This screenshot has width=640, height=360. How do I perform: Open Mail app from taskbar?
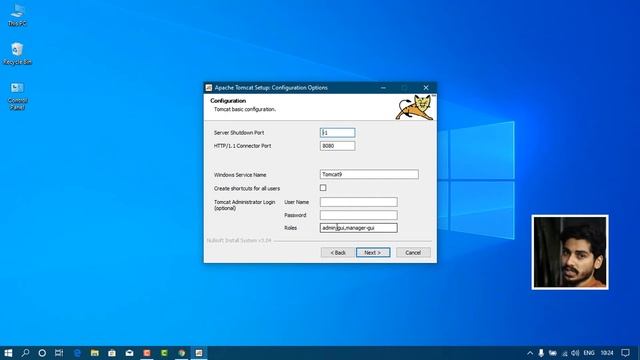click(129, 353)
